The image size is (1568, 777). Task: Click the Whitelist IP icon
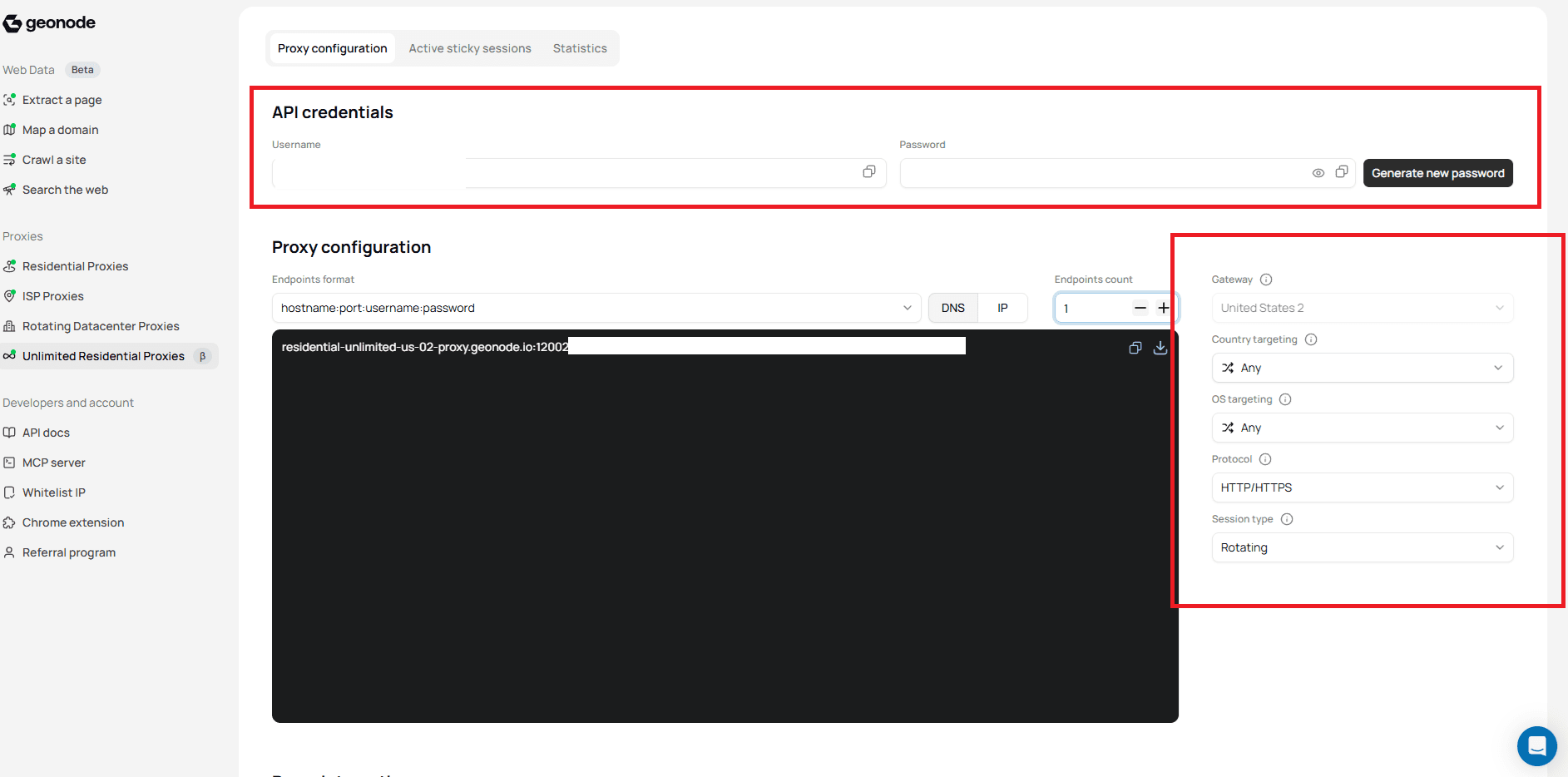click(x=10, y=492)
